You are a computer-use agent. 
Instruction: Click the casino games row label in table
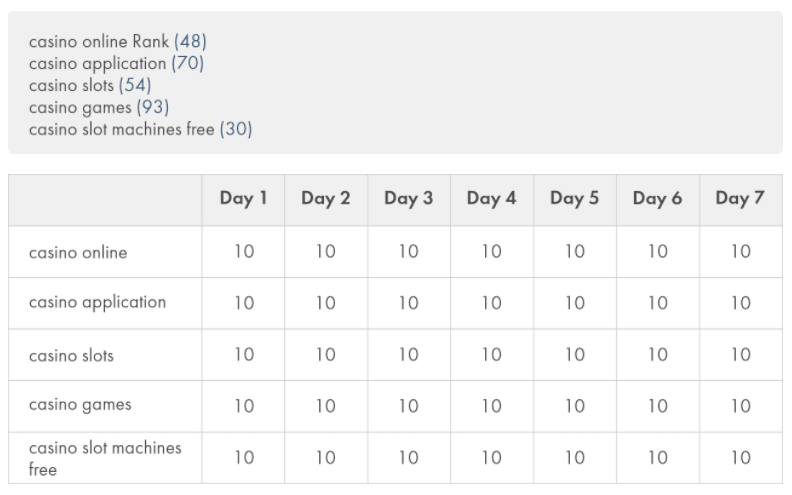click(x=80, y=405)
